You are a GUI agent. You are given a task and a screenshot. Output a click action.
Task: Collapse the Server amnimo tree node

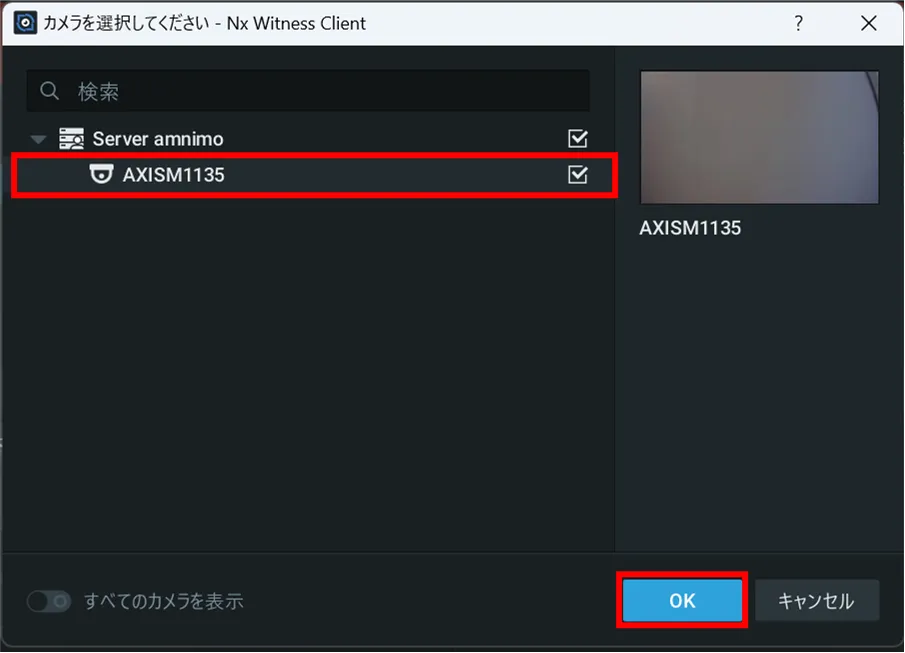coord(39,139)
